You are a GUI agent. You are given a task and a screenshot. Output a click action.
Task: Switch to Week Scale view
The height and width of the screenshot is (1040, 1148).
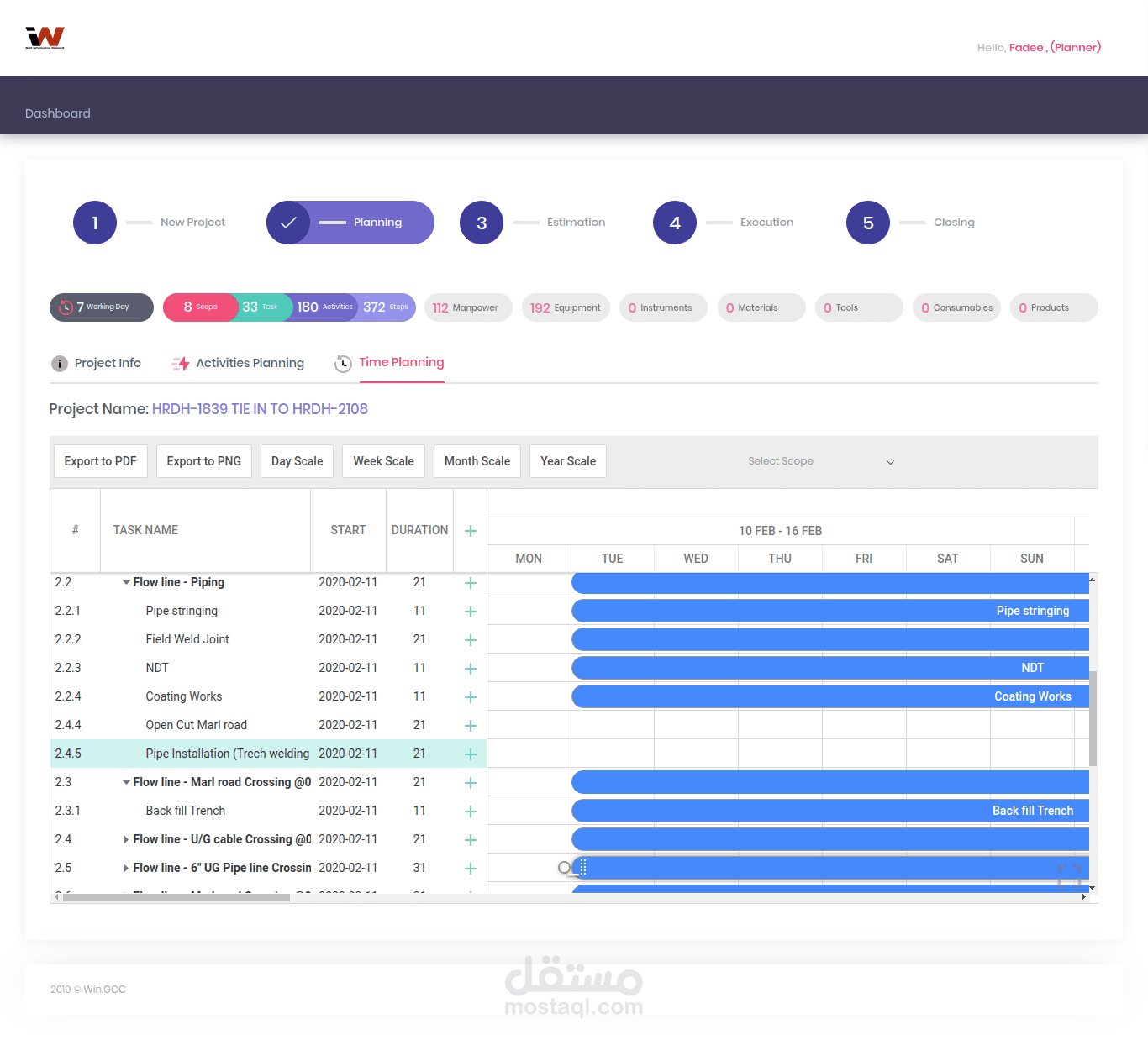(x=383, y=461)
